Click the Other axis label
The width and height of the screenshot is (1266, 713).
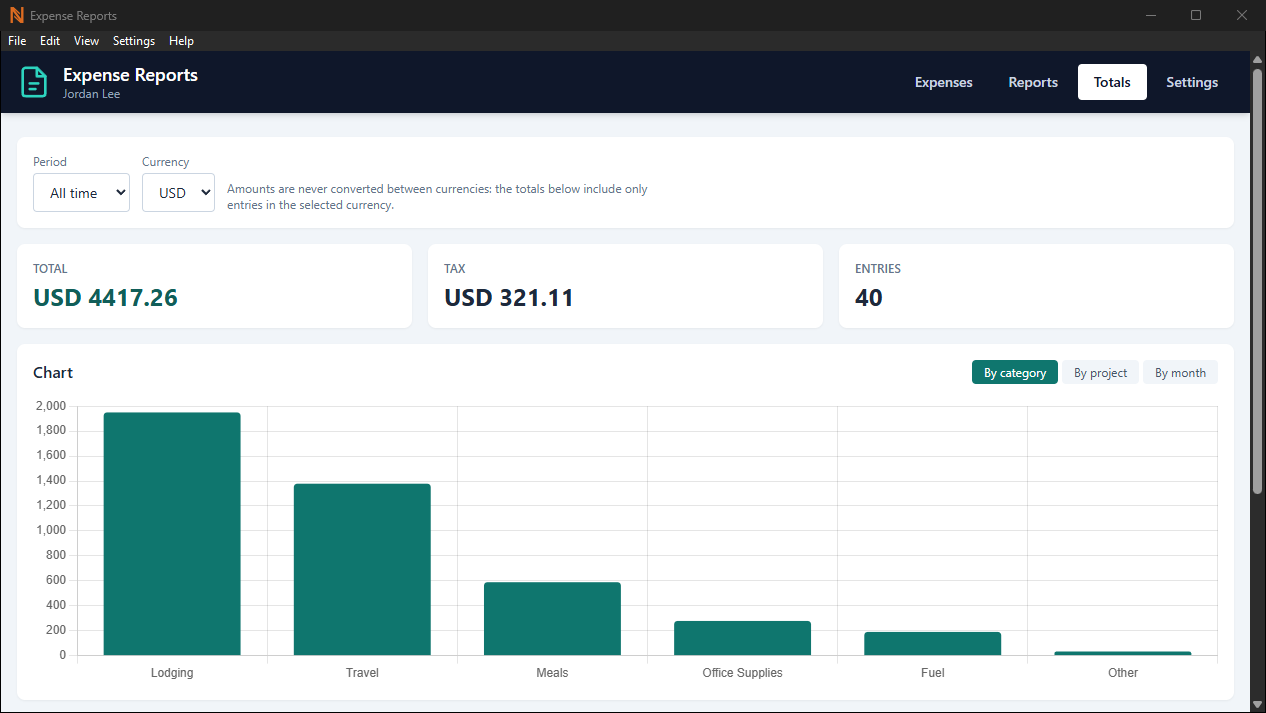(x=1123, y=673)
